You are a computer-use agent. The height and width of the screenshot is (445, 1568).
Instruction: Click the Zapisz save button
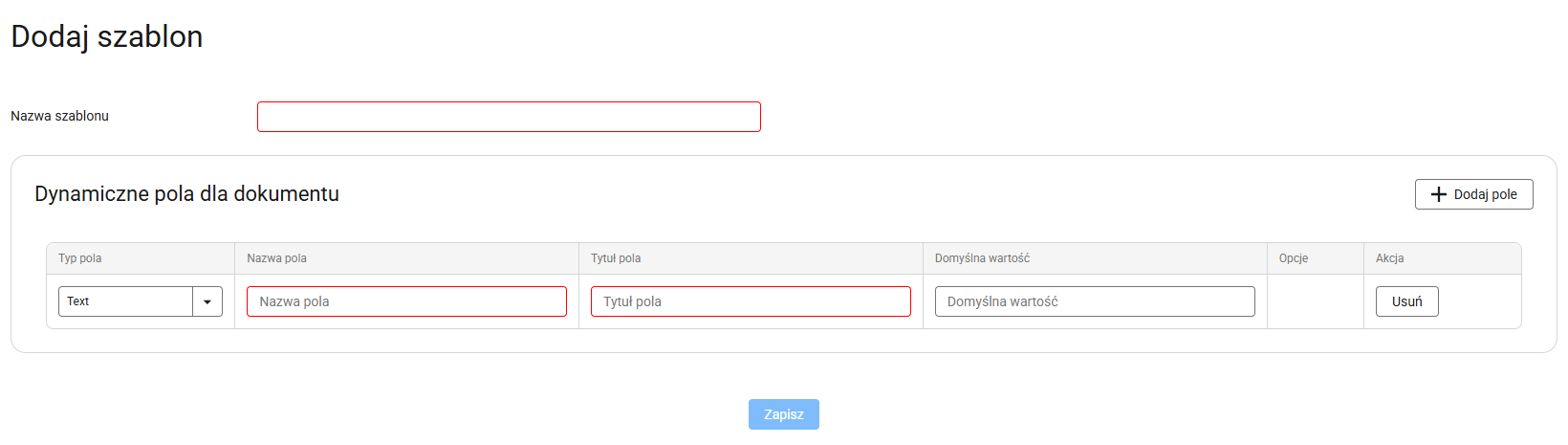784,414
